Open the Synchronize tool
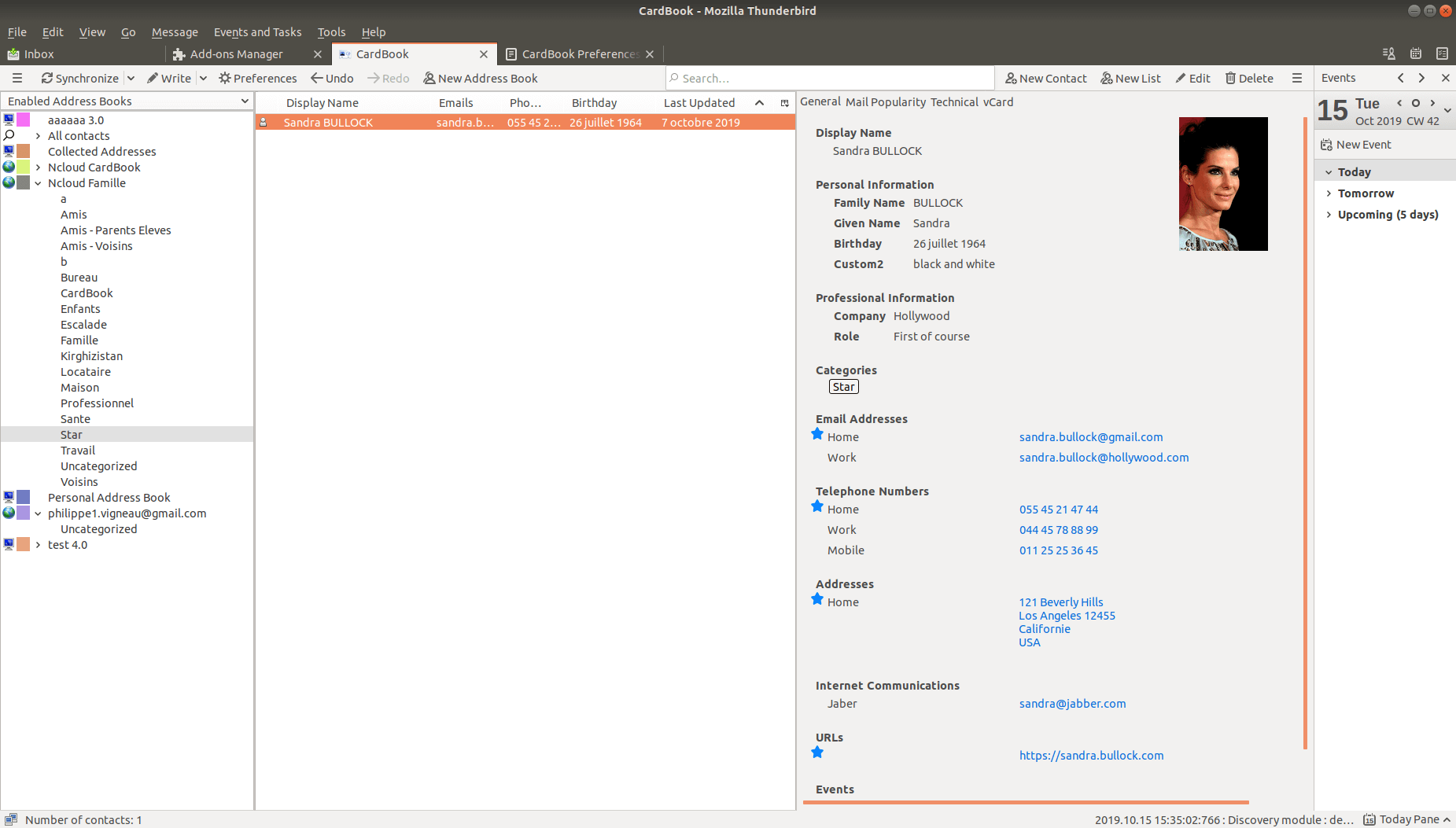 [x=80, y=78]
